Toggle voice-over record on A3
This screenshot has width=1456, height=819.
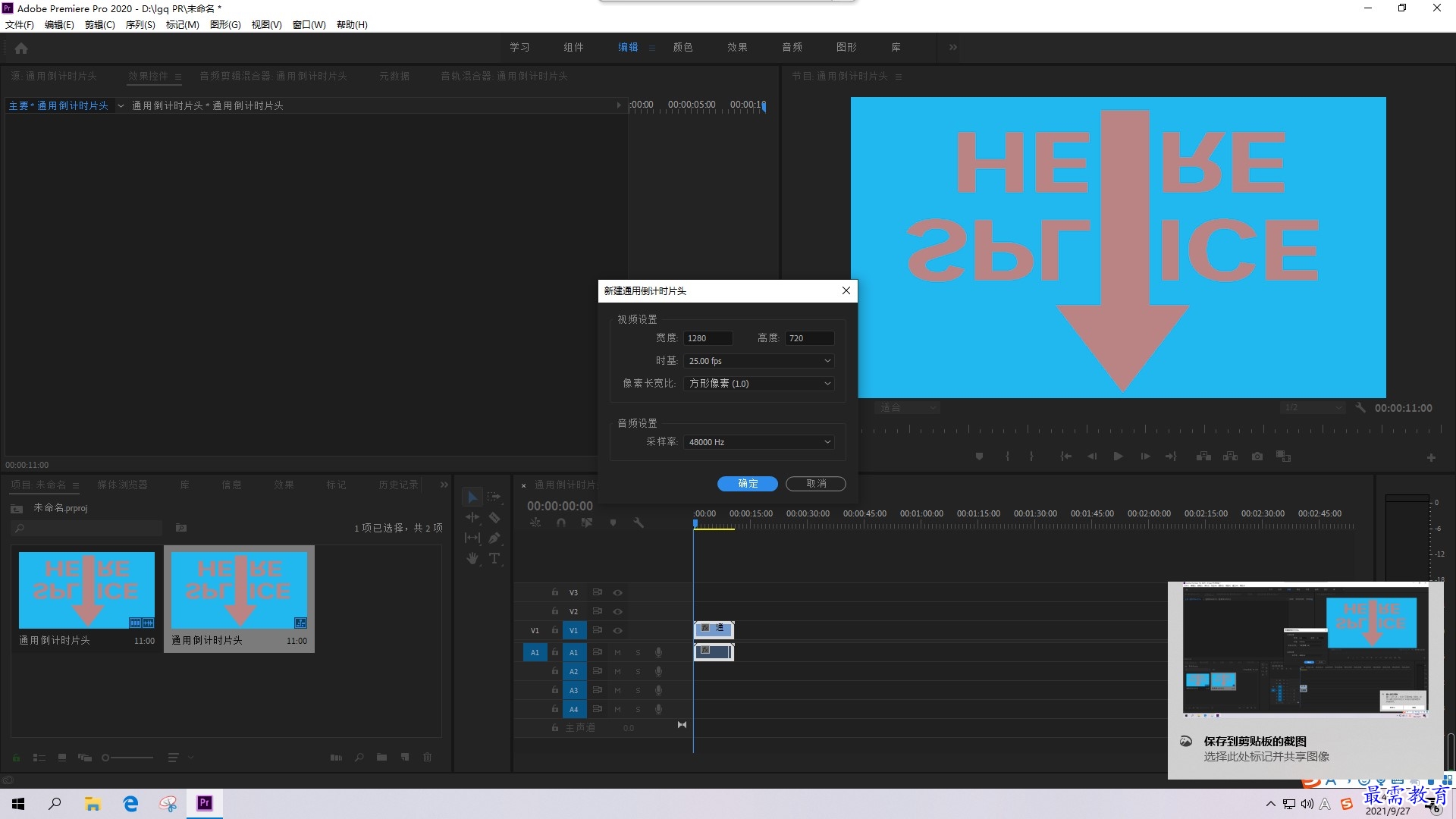[x=658, y=690]
